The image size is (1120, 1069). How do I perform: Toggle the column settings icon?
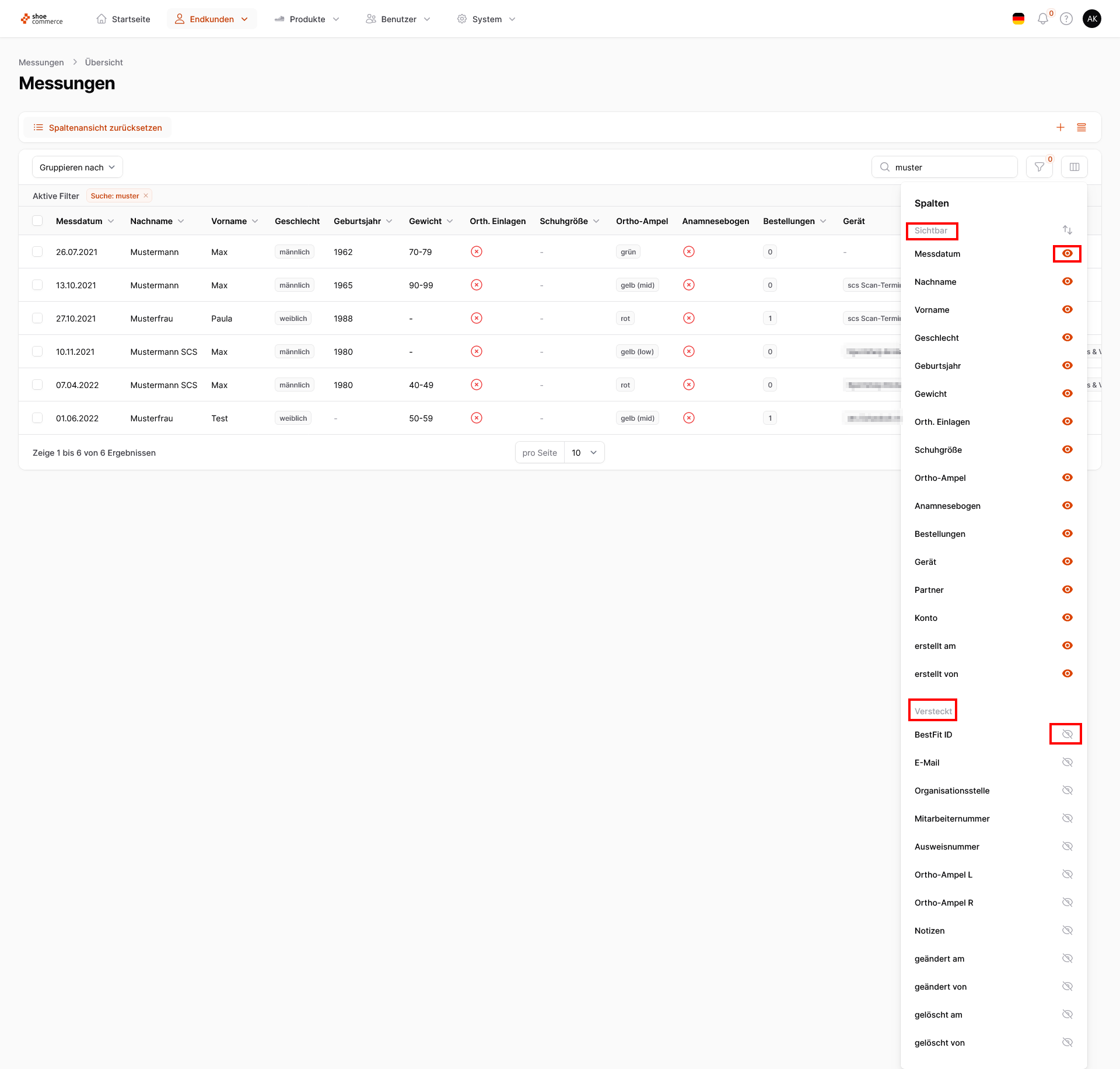click(x=1074, y=167)
